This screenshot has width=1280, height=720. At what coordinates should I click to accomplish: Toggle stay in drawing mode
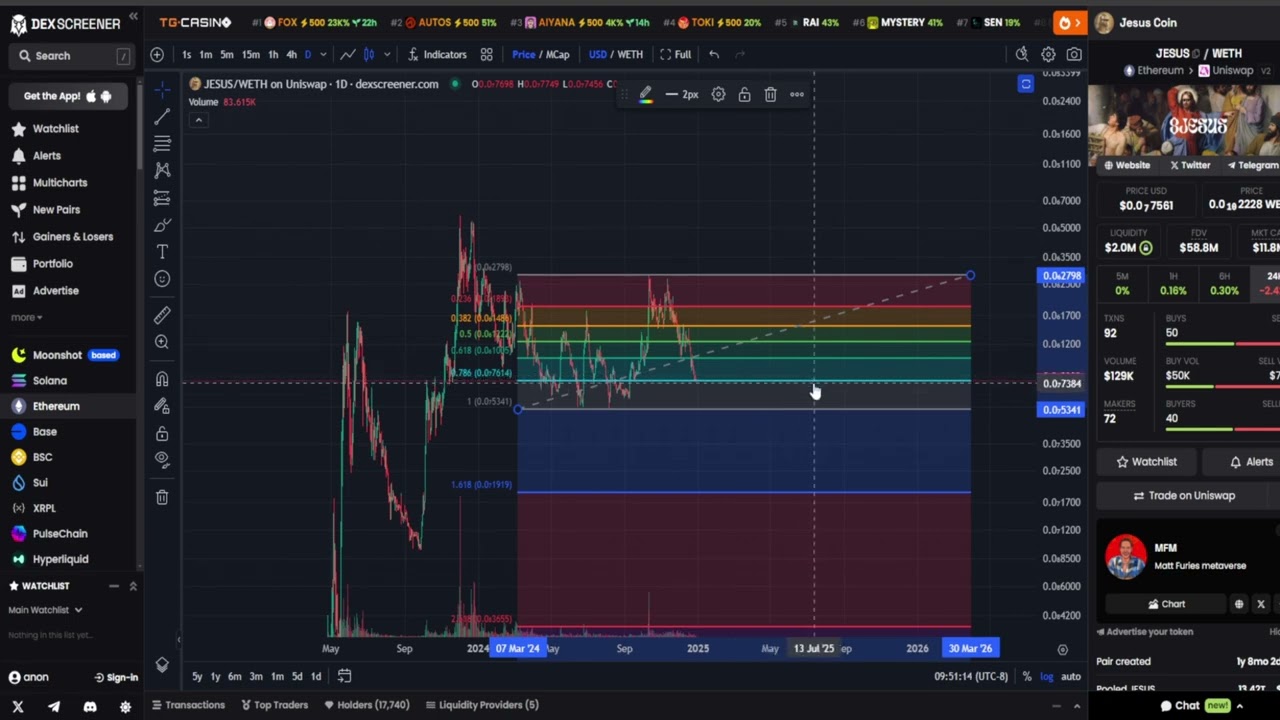pyautogui.click(x=162, y=406)
